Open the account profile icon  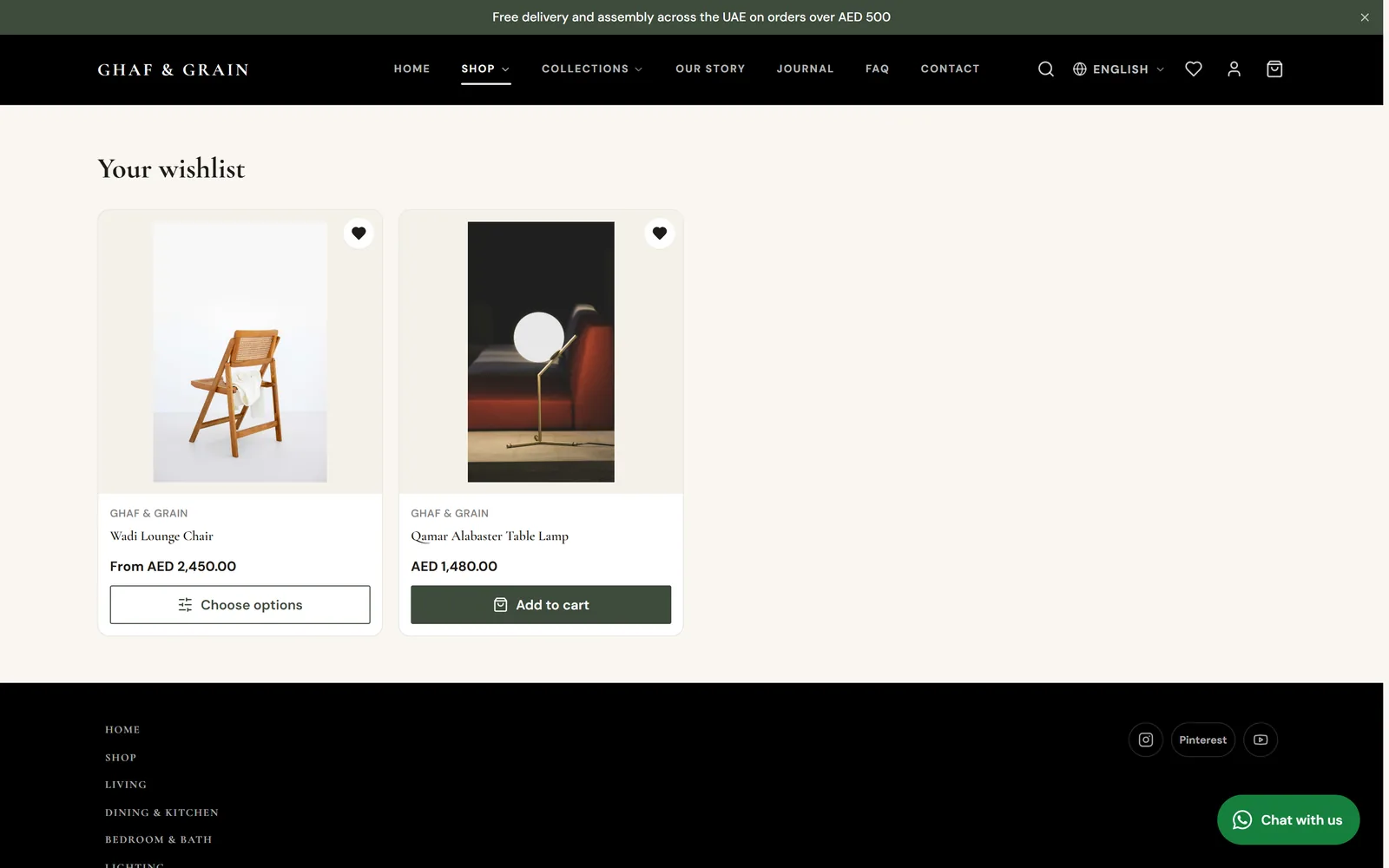1234,69
